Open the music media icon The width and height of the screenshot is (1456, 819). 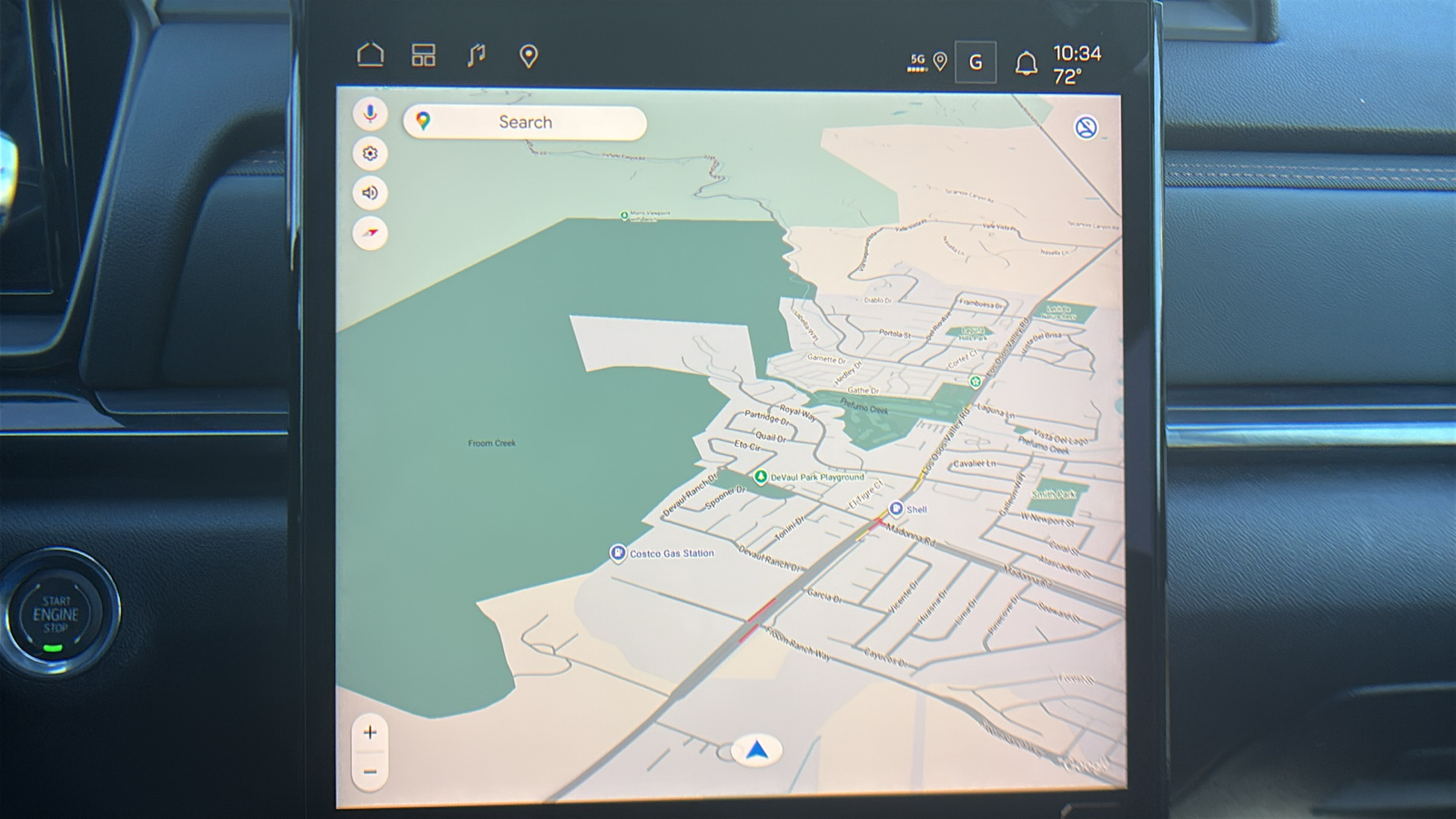point(476,56)
